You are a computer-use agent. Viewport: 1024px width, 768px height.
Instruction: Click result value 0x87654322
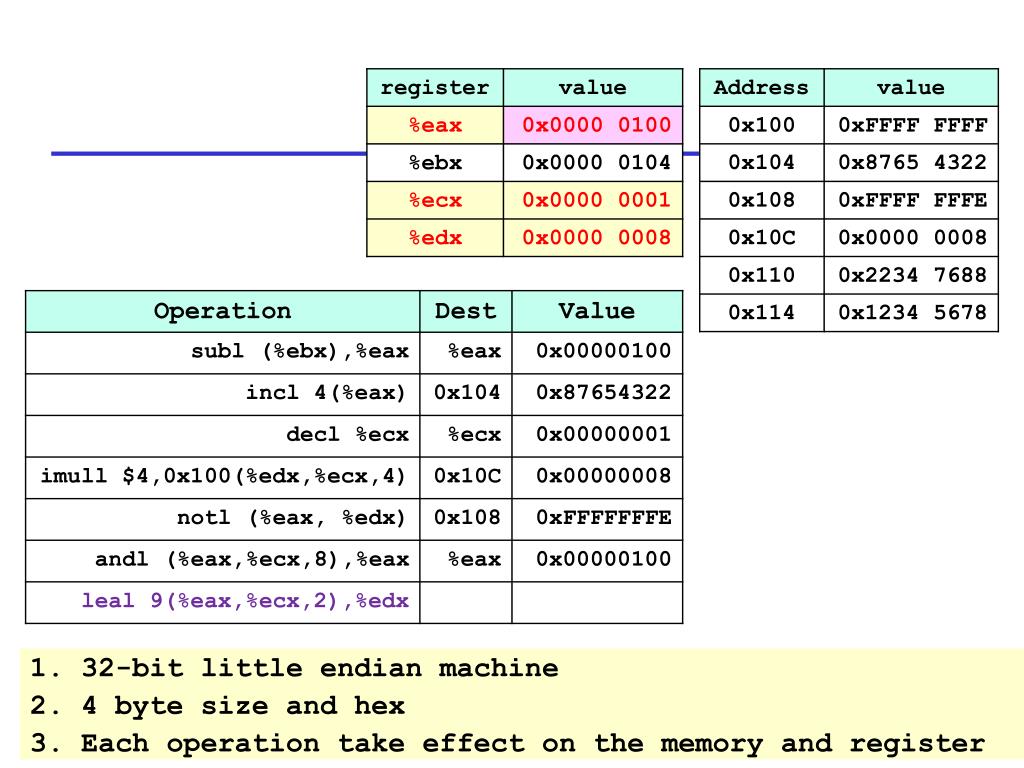point(597,394)
